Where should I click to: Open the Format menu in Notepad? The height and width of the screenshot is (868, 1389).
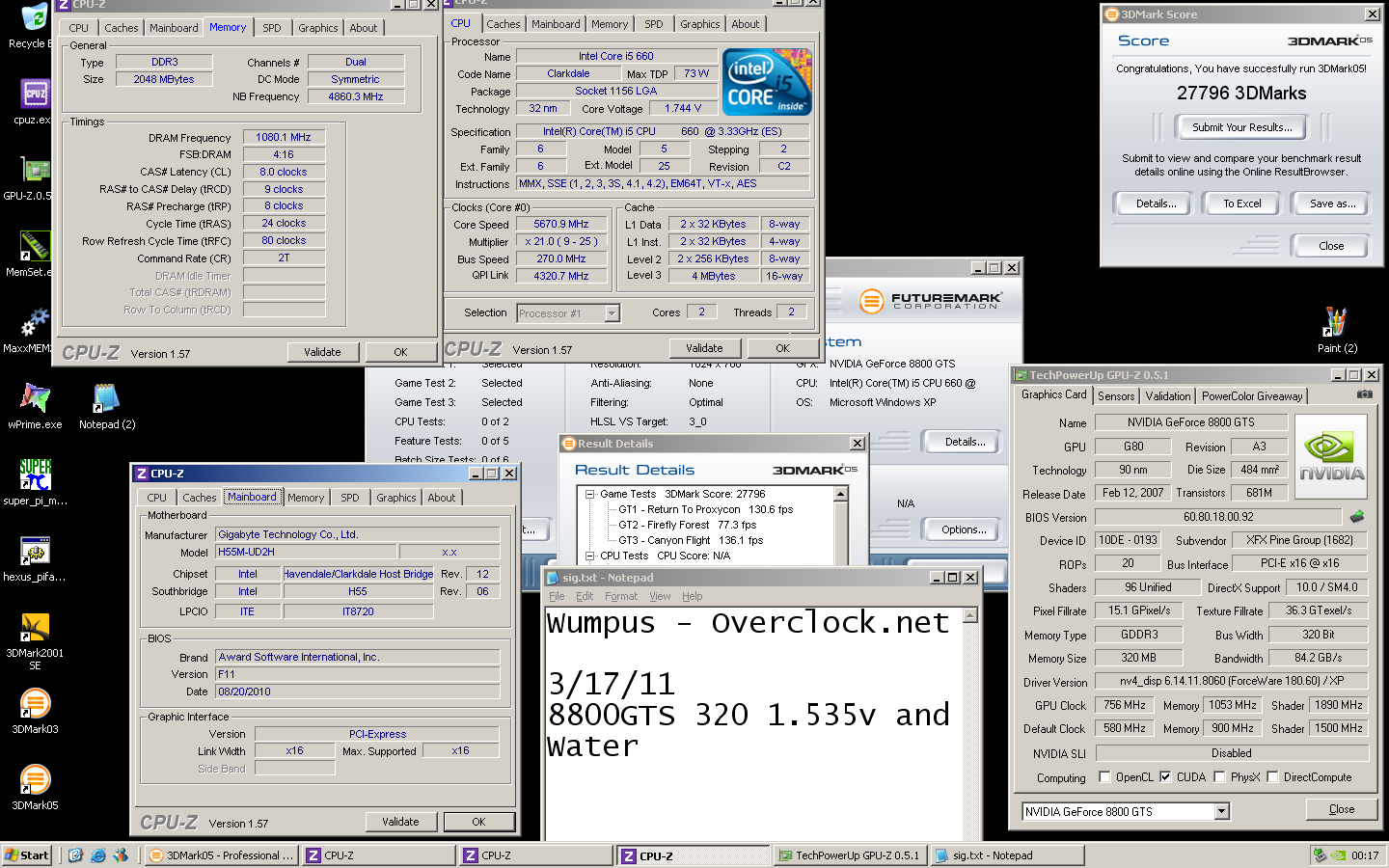point(620,596)
